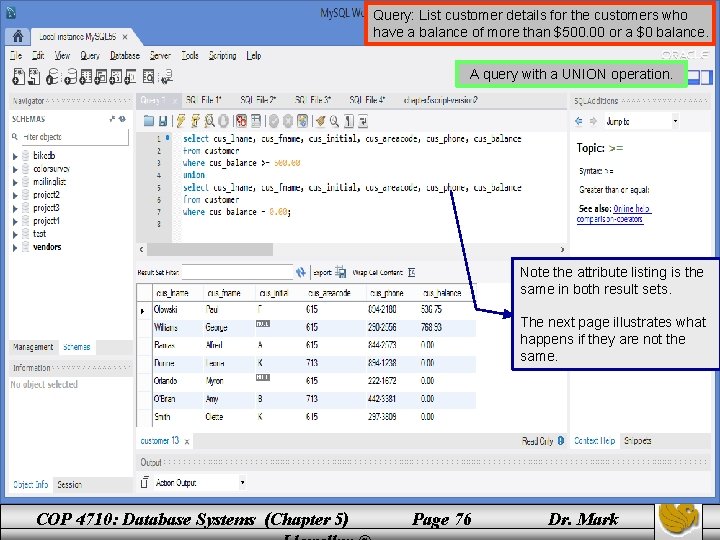Beautify query broom icon

(x=320, y=121)
